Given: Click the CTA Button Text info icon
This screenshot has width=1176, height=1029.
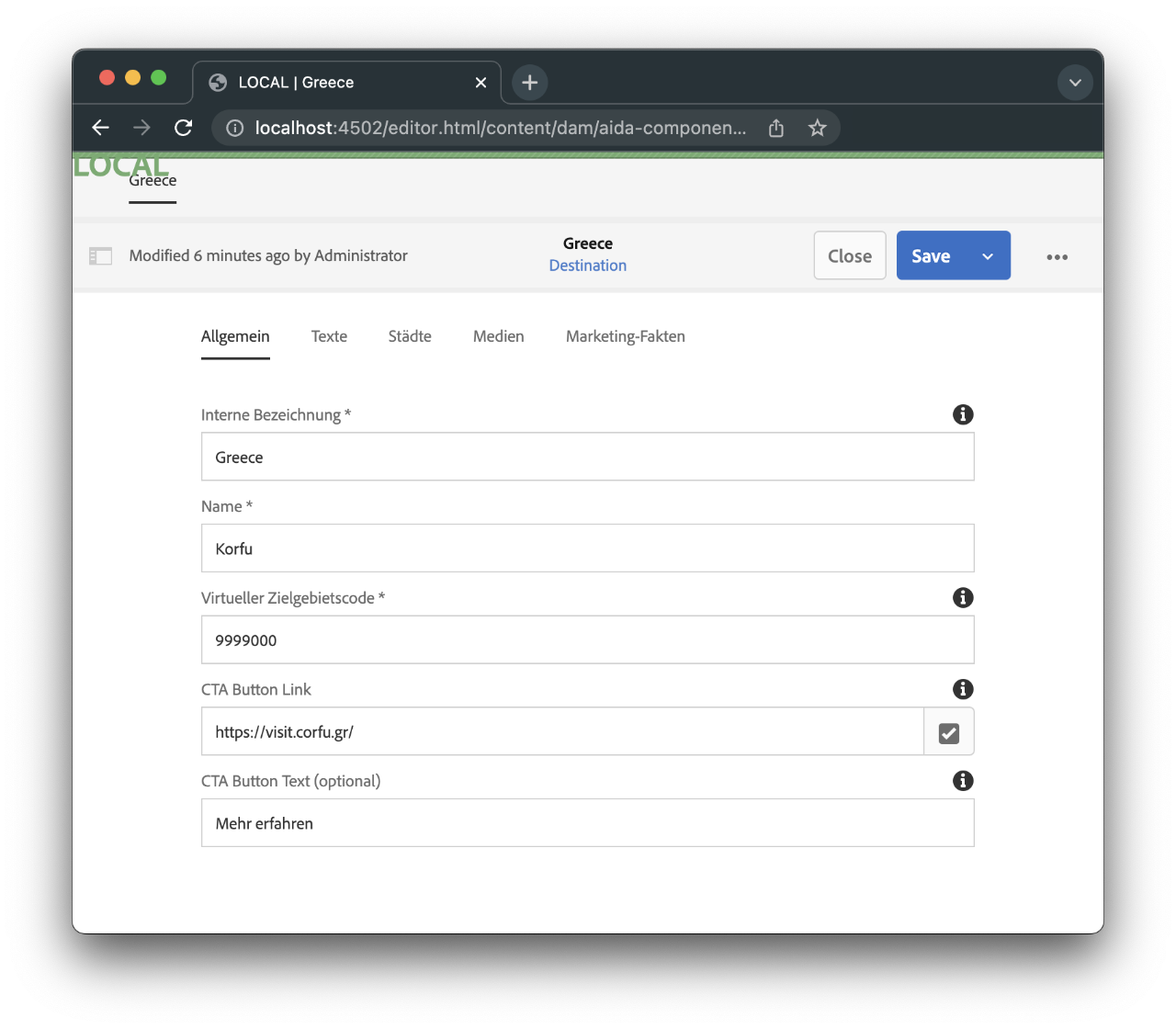Looking at the screenshot, I should tap(963, 781).
